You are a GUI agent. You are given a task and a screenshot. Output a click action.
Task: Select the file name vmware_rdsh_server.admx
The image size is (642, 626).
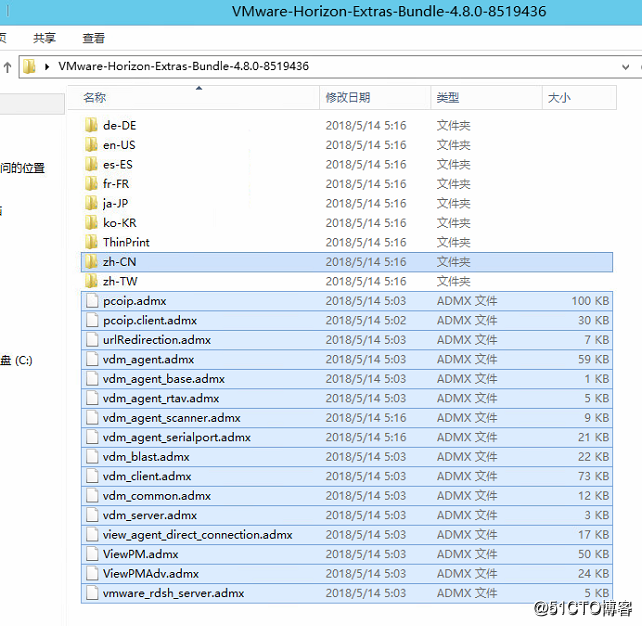[x=173, y=593]
